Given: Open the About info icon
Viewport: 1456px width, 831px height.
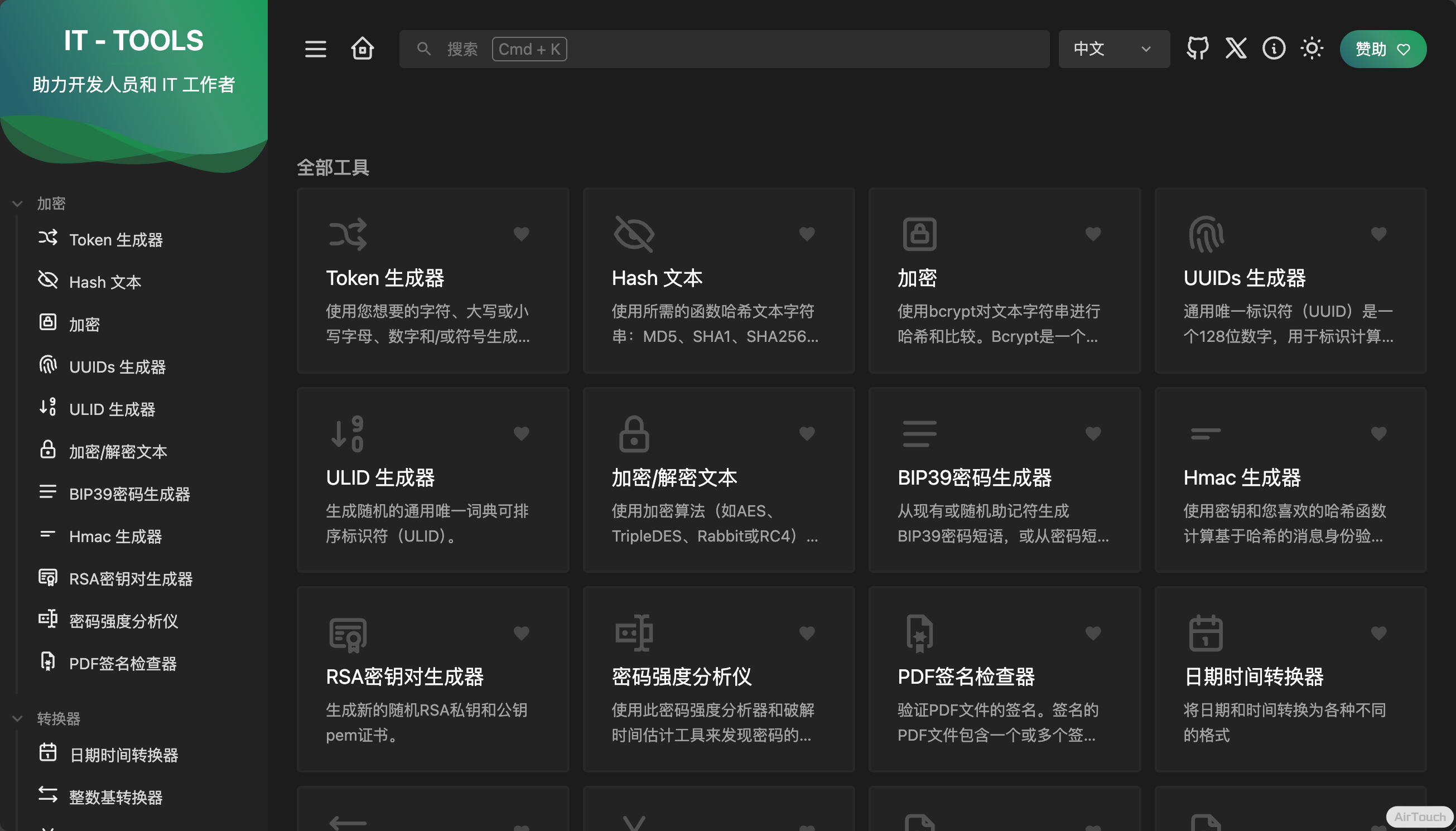Looking at the screenshot, I should point(1274,49).
